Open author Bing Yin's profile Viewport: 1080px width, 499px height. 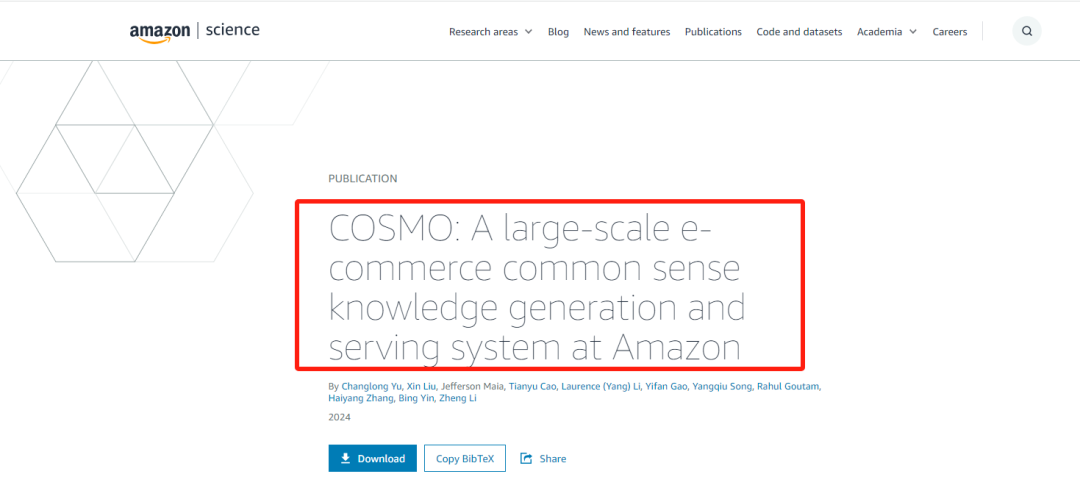point(416,398)
